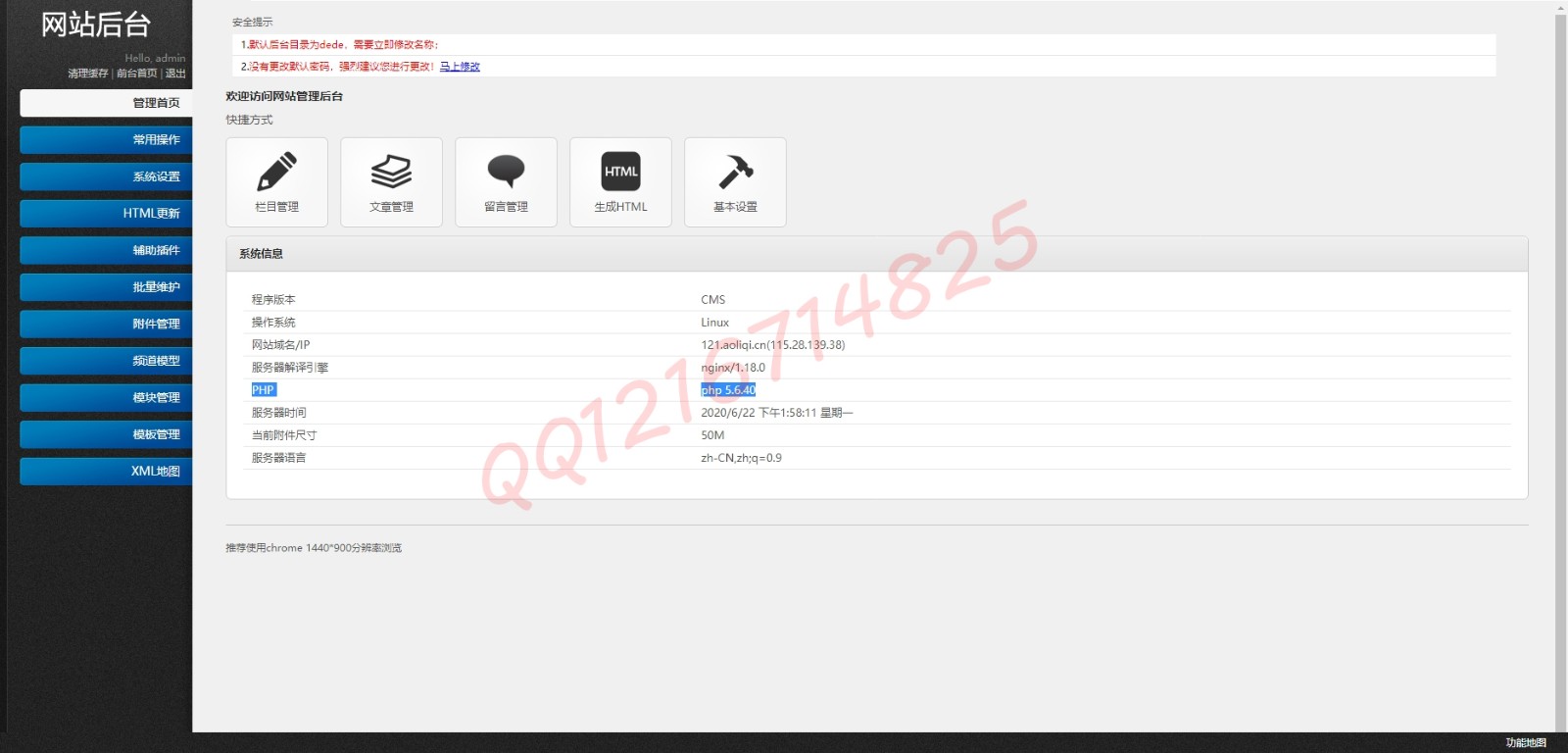Open 留言管理 speech bubble icon
Viewport: 1568px width, 753px height.
coord(506,172)
